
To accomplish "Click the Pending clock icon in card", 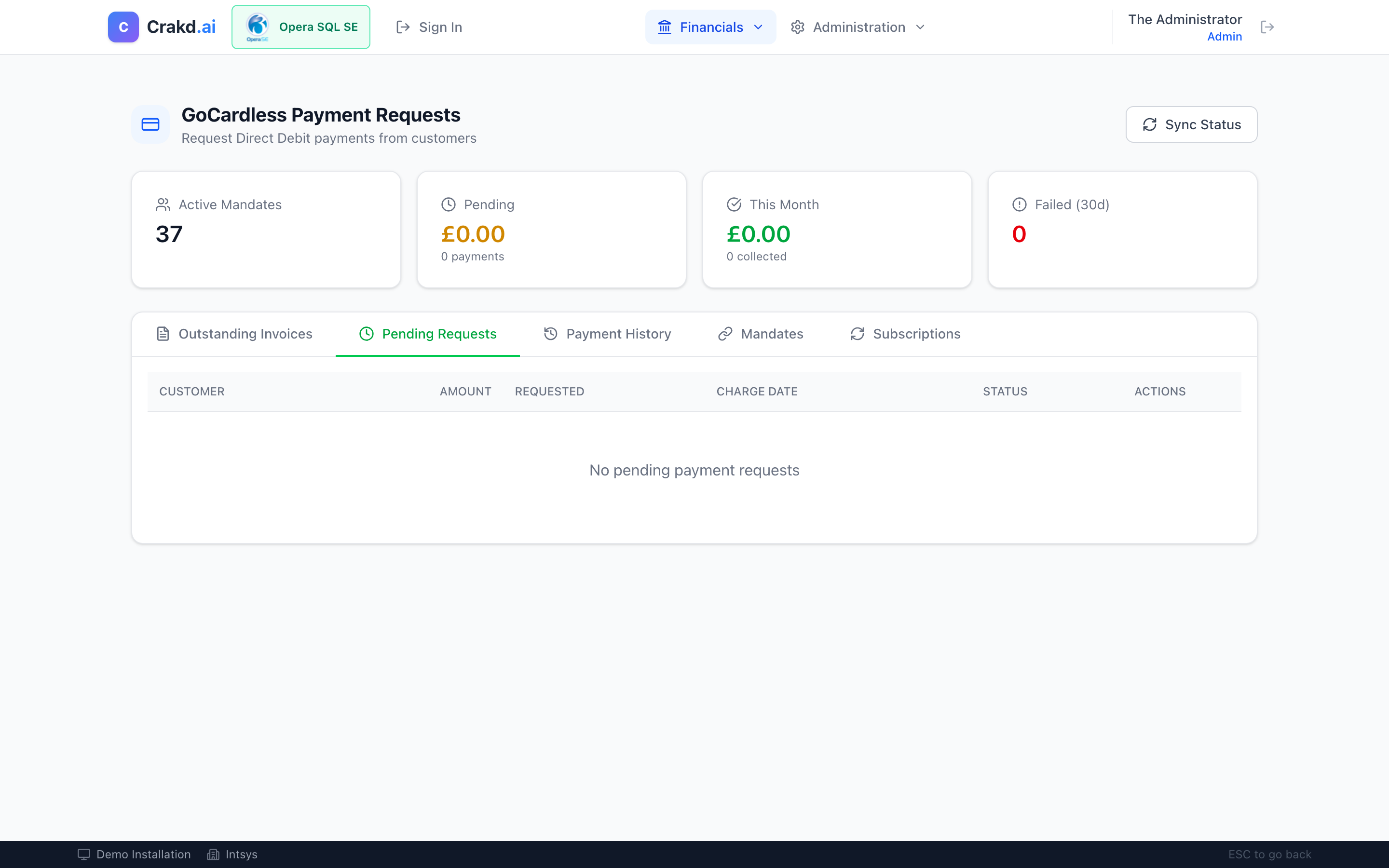I will tap(448, 205).
